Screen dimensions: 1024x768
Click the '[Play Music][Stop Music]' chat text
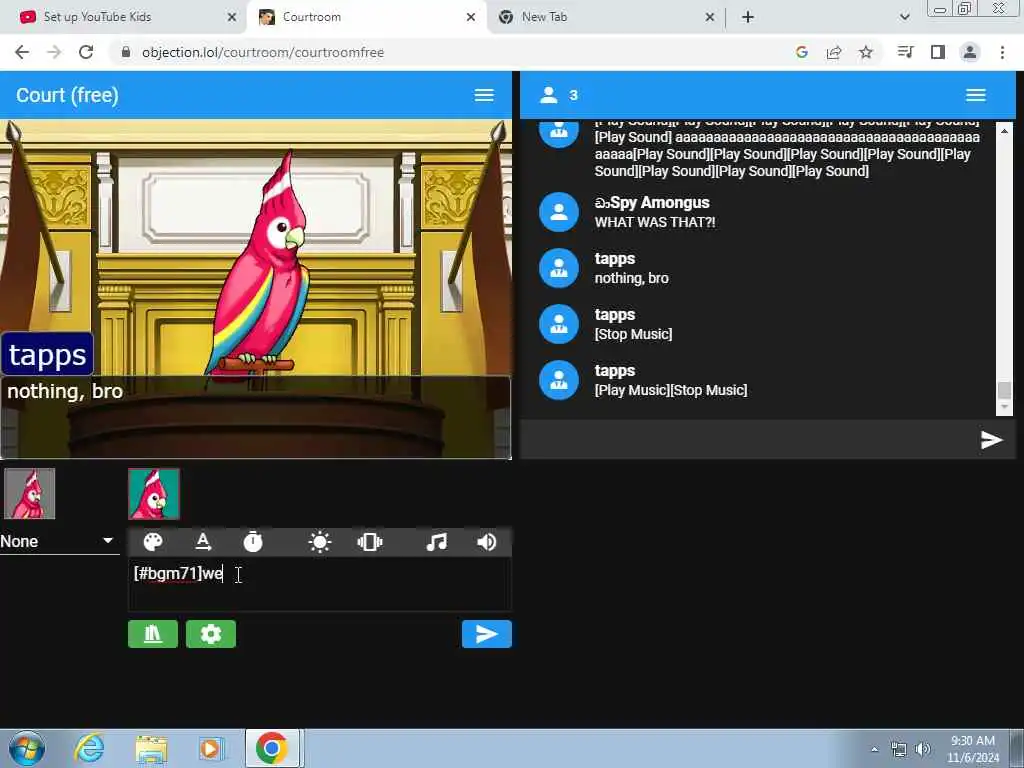coord(671,391)
